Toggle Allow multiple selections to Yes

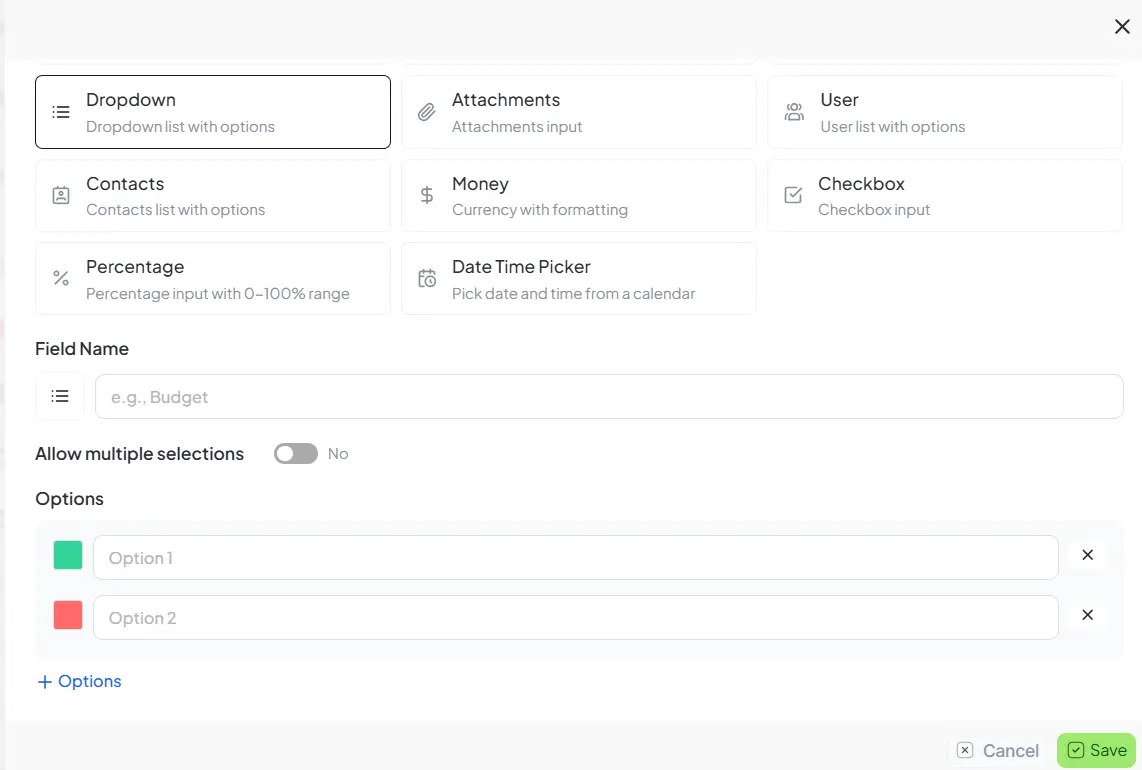tap(295, 453)
